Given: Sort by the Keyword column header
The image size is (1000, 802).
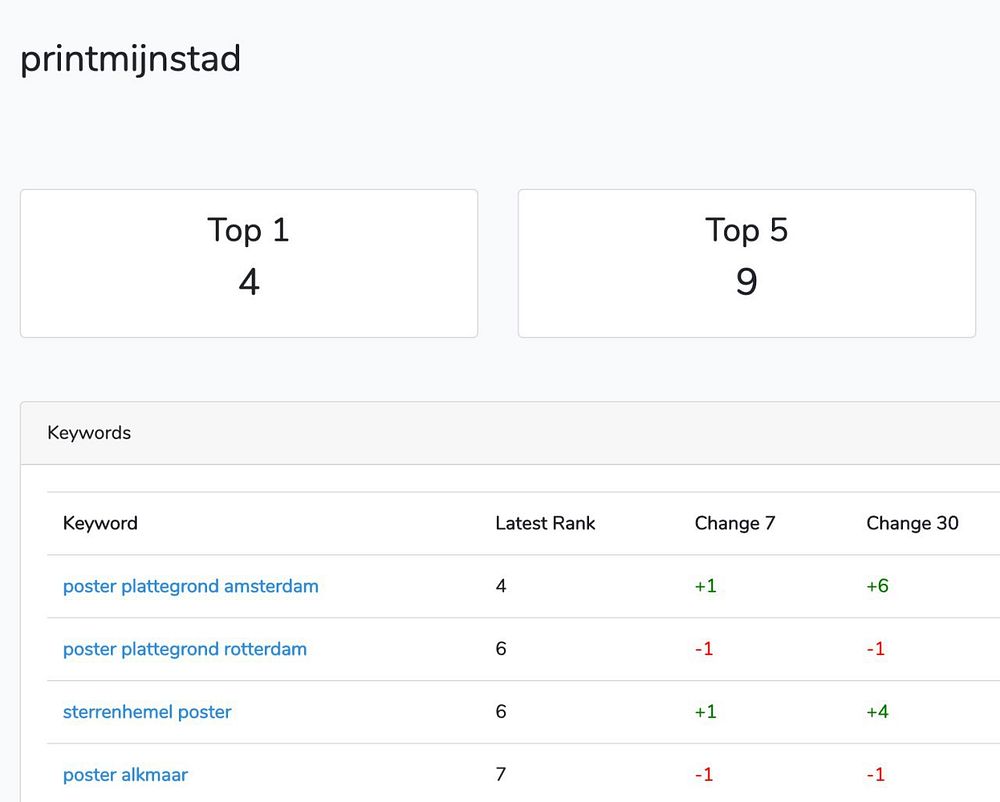Looking at the screenshot, I should 100,523.
